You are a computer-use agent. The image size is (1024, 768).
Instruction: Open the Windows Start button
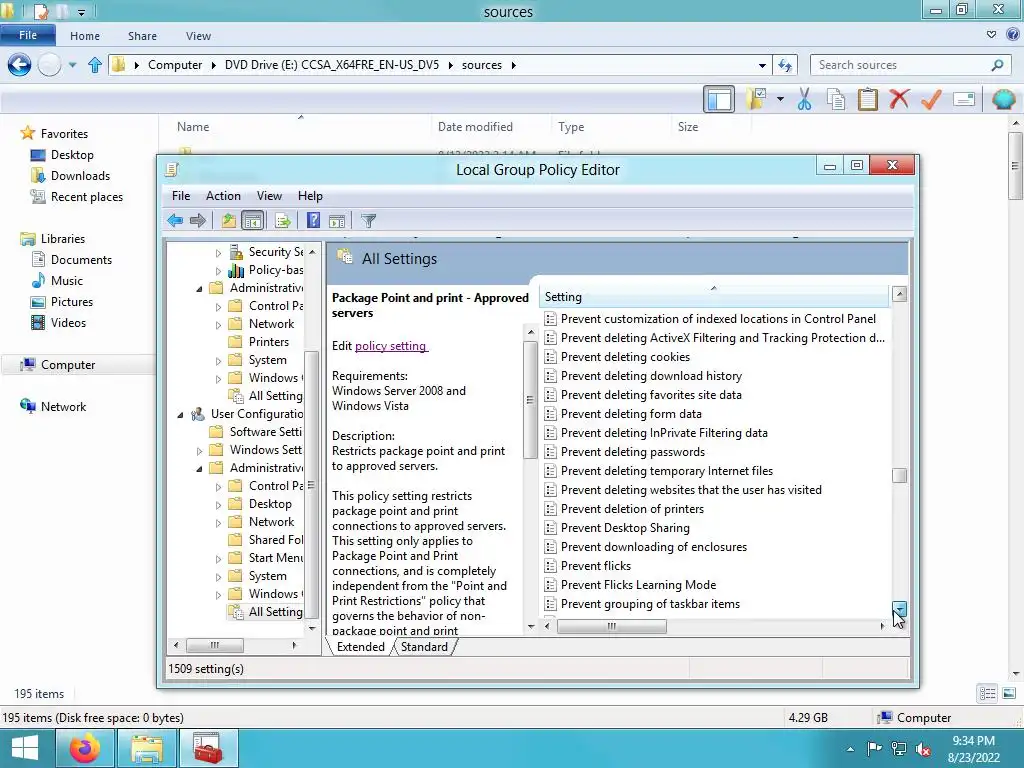click(25, 748)
